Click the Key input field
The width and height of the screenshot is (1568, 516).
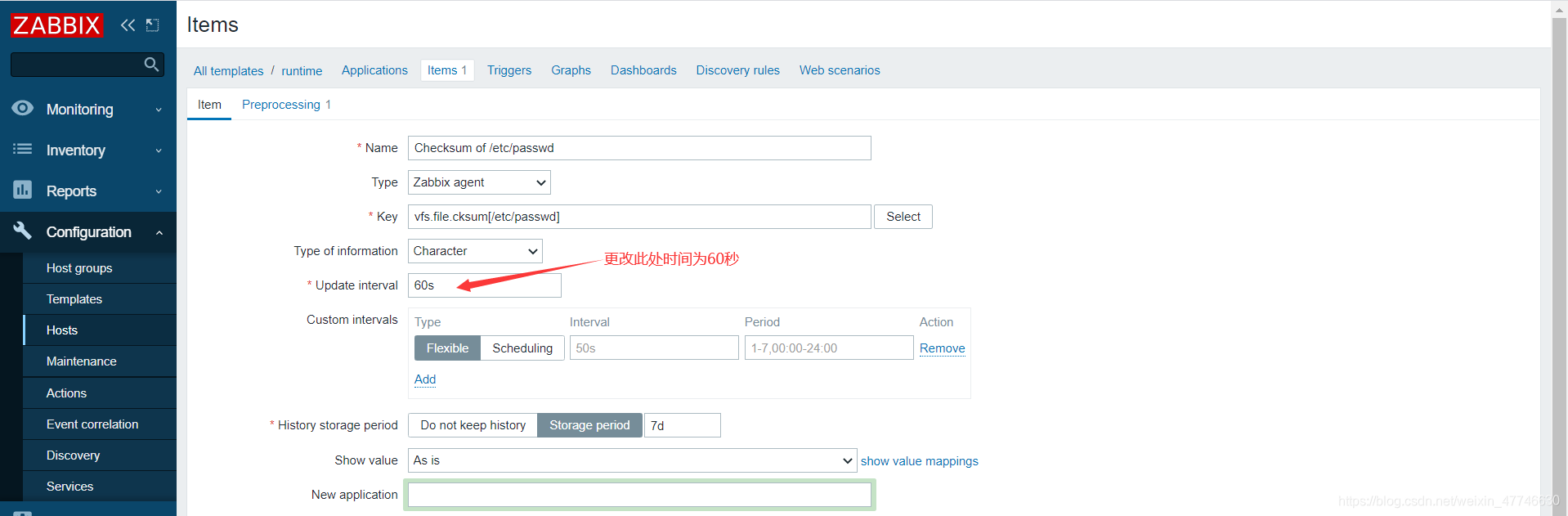[639, 217]
